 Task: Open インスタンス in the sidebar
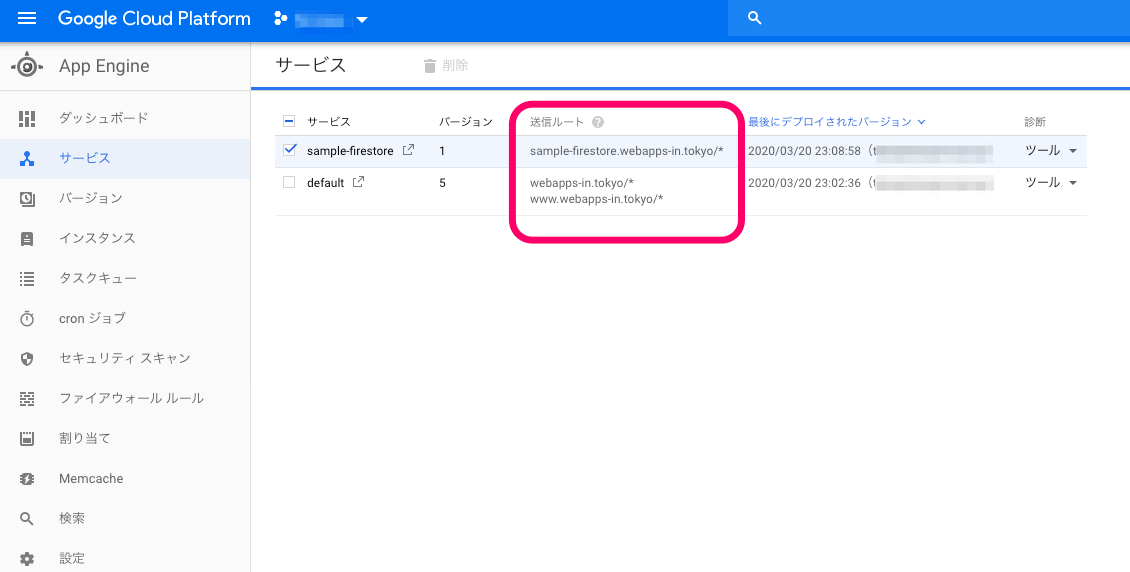[x=97, y=238]
